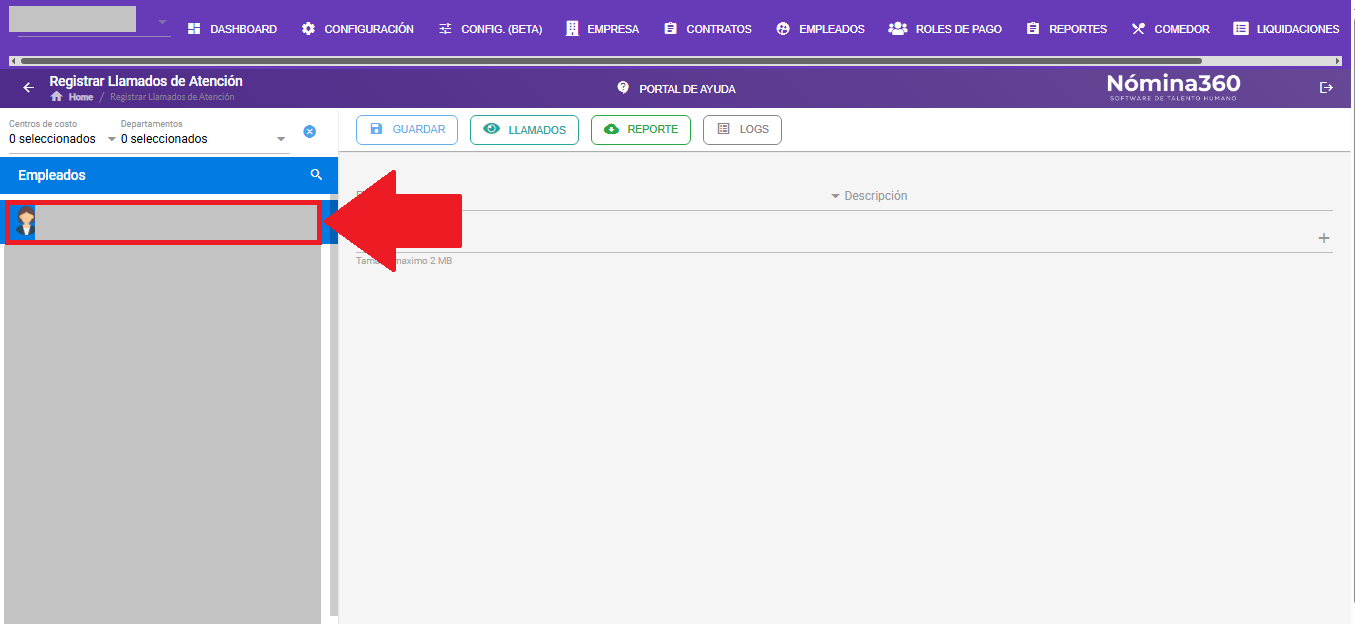Open the Roles de Pago menu
1355x624 pixels.
tap(945, 29)
